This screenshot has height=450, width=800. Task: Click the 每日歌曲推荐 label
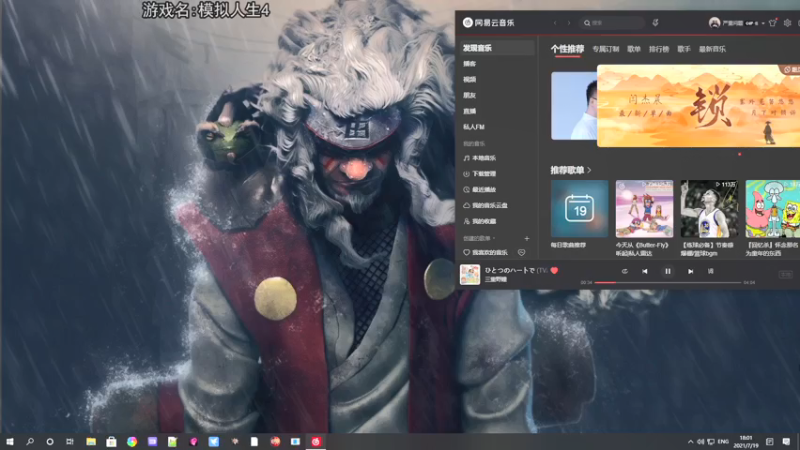point(568,245)
